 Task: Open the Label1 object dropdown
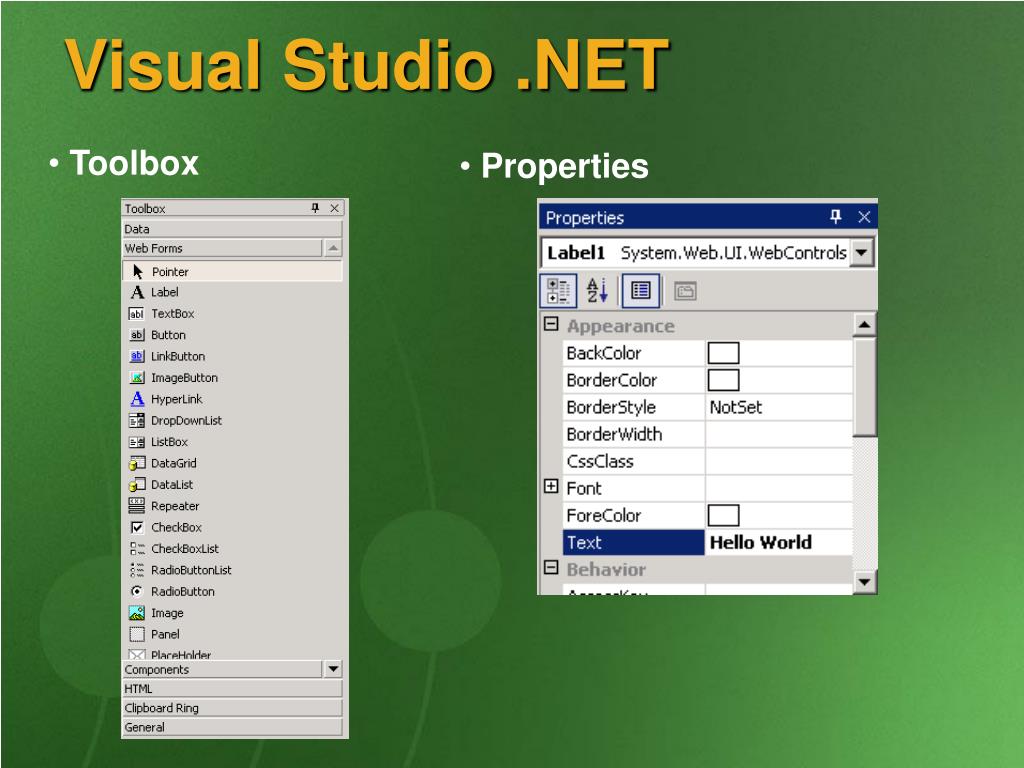[x=861, y=252]
